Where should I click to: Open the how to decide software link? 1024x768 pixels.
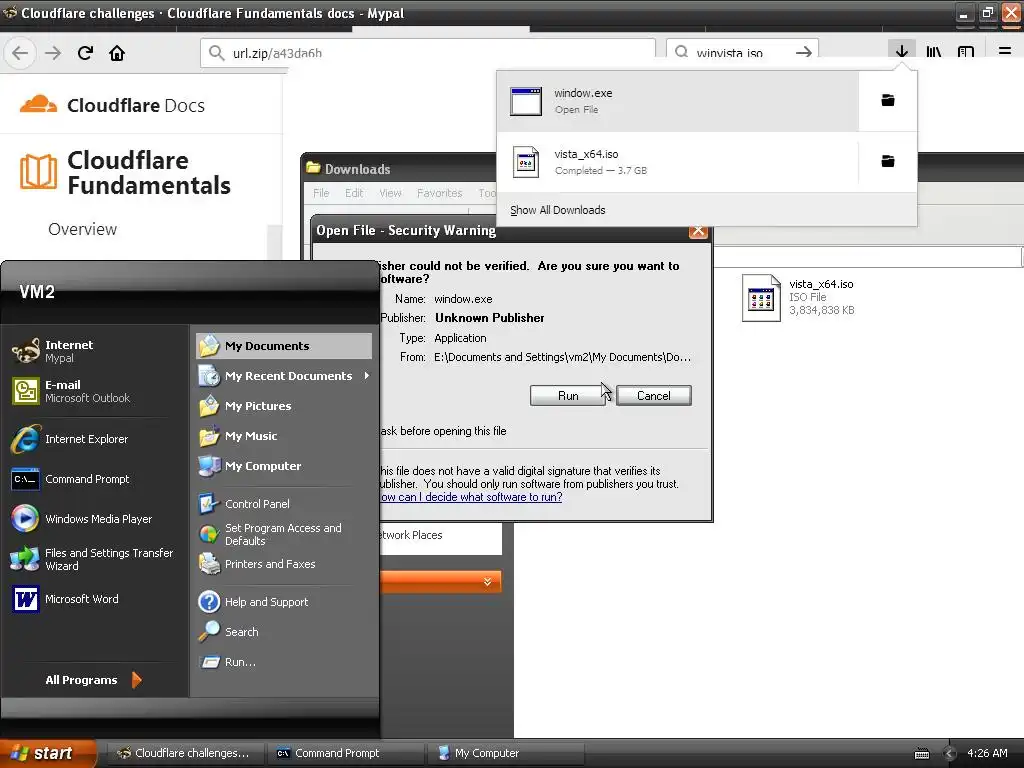pyautogui.click(x=470, y=497)
